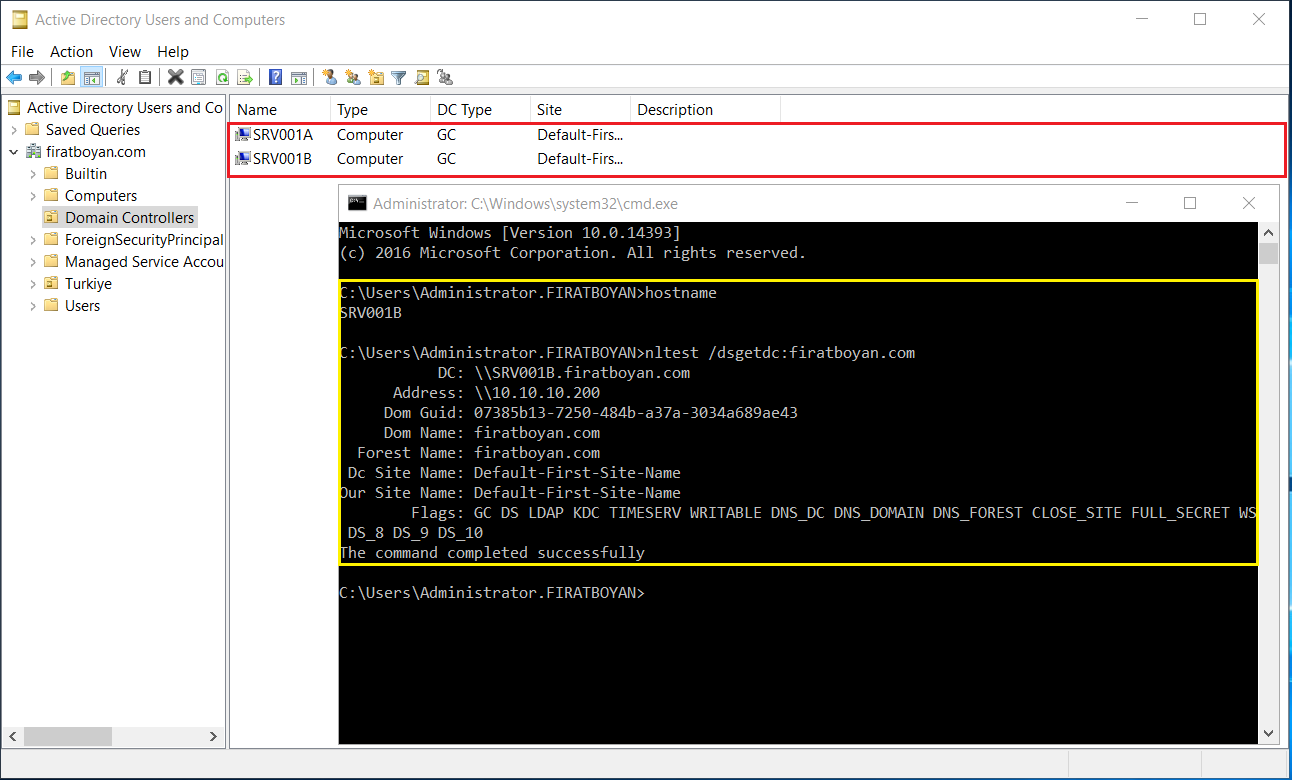The image size is (1292, 780).
Task: Expand the ForeignSecurityPrincipals container
Action: coord(33,240)
